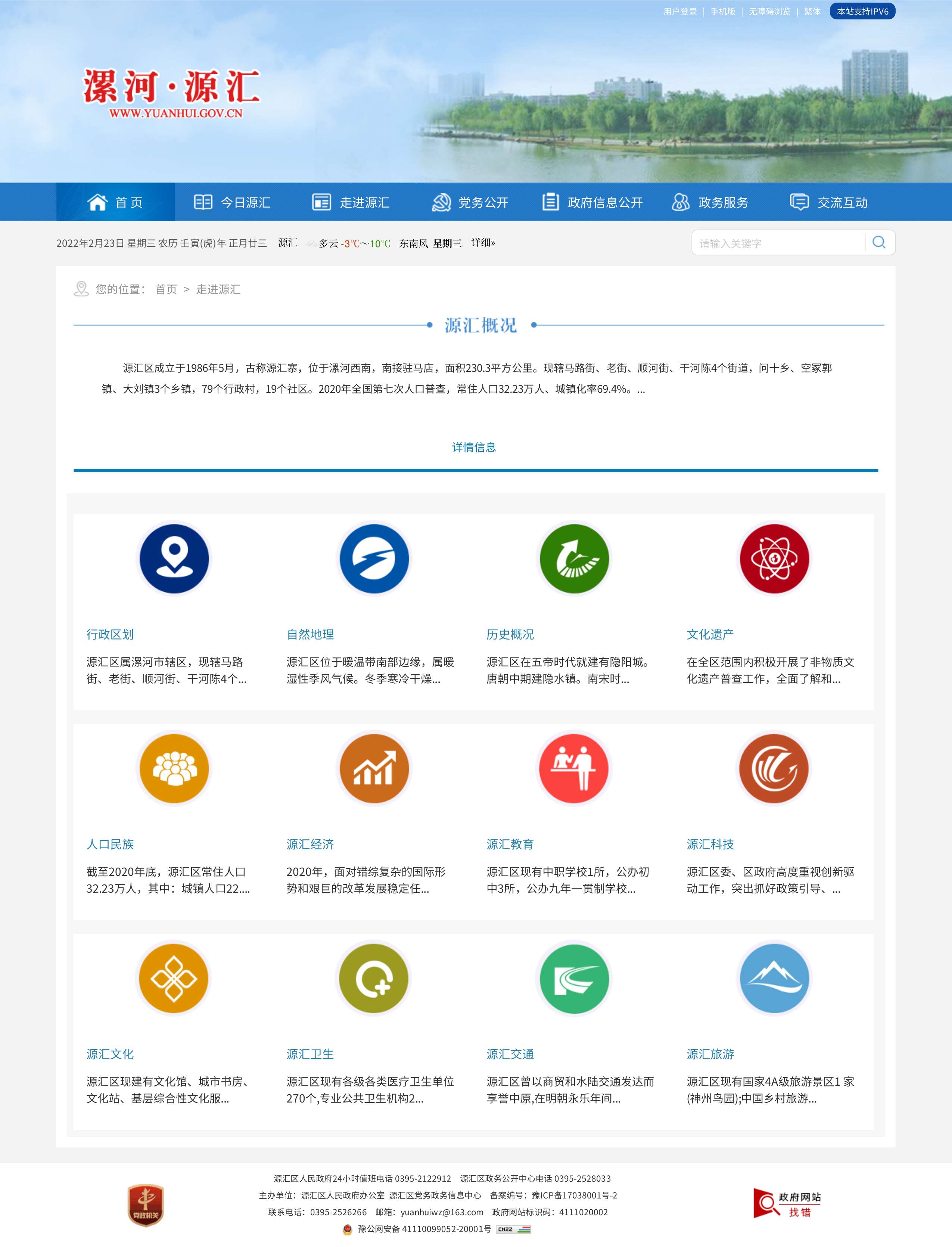Viewport: 952px width, 1247px height.
Task: Click the magnifier search icon
Action: 879,242
